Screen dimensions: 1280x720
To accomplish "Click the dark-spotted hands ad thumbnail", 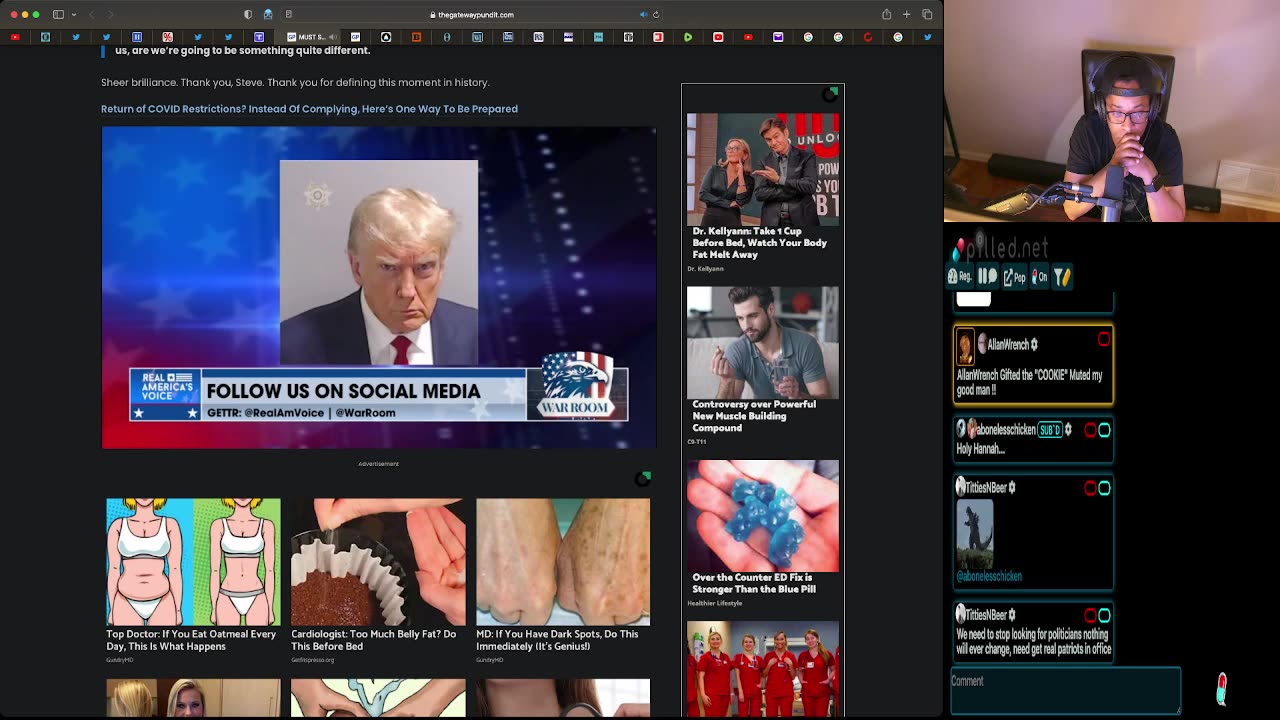I will pos(563,562).
